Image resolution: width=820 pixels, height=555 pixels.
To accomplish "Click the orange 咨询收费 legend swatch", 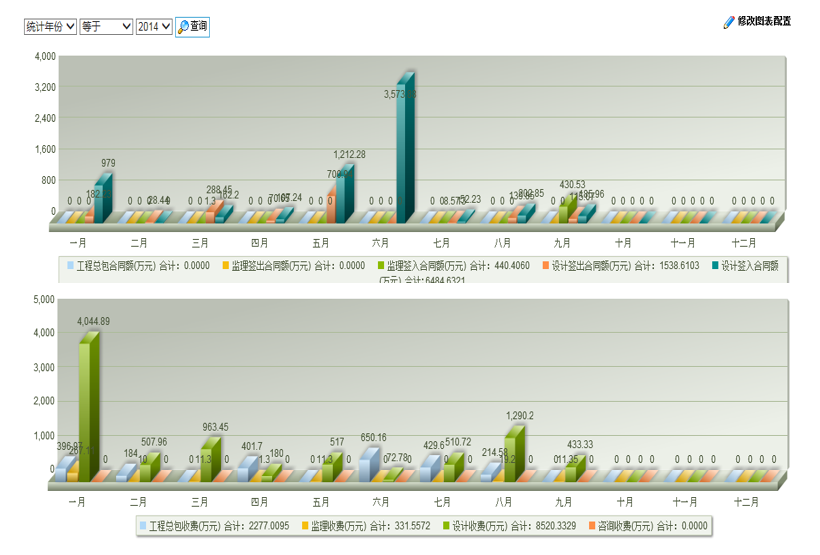I will (592, 524).
